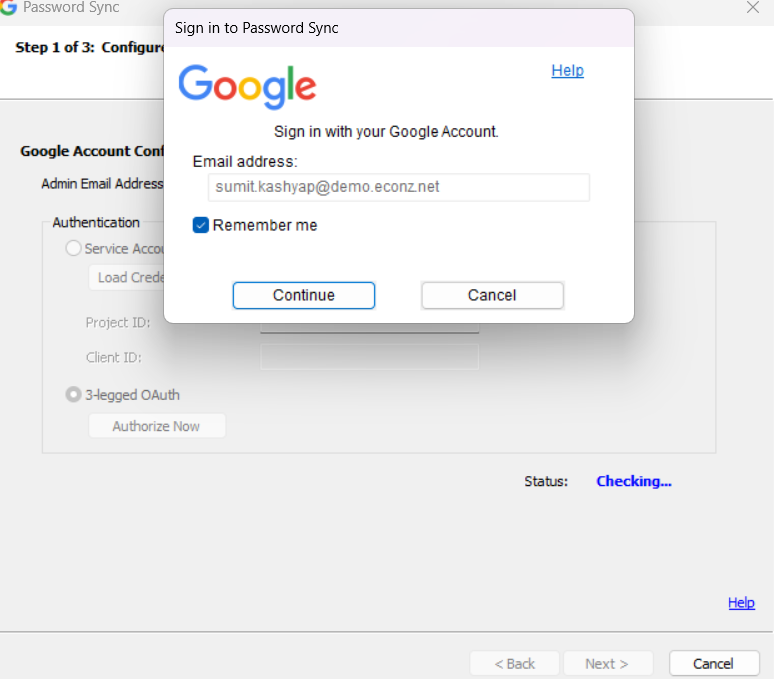This screenshot has width=774, height=679.
Task: Close the Password Sync window
Action: point(753,7)
